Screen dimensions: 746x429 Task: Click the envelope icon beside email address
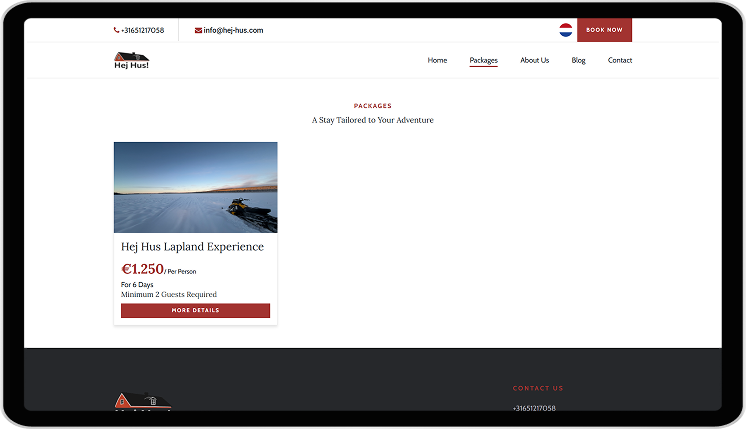(x=198, y=30)
